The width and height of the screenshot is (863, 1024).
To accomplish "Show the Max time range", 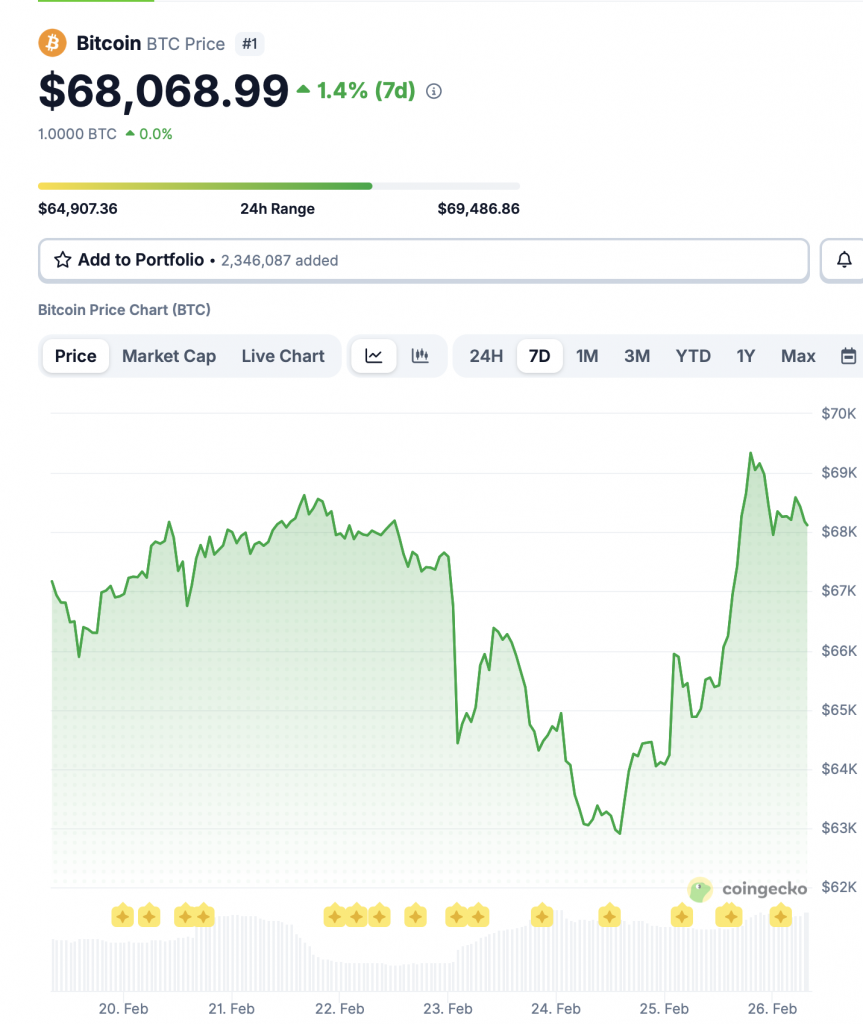I will pos(798,356).
